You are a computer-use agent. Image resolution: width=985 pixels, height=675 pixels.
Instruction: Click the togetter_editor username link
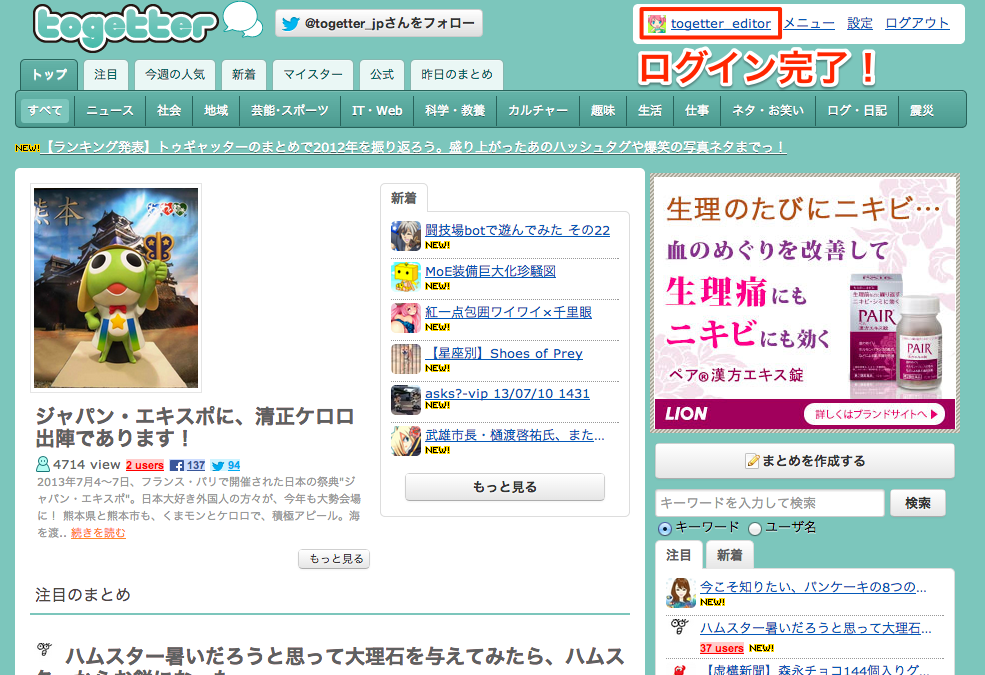pyautogui.click(x=721, y=24)
